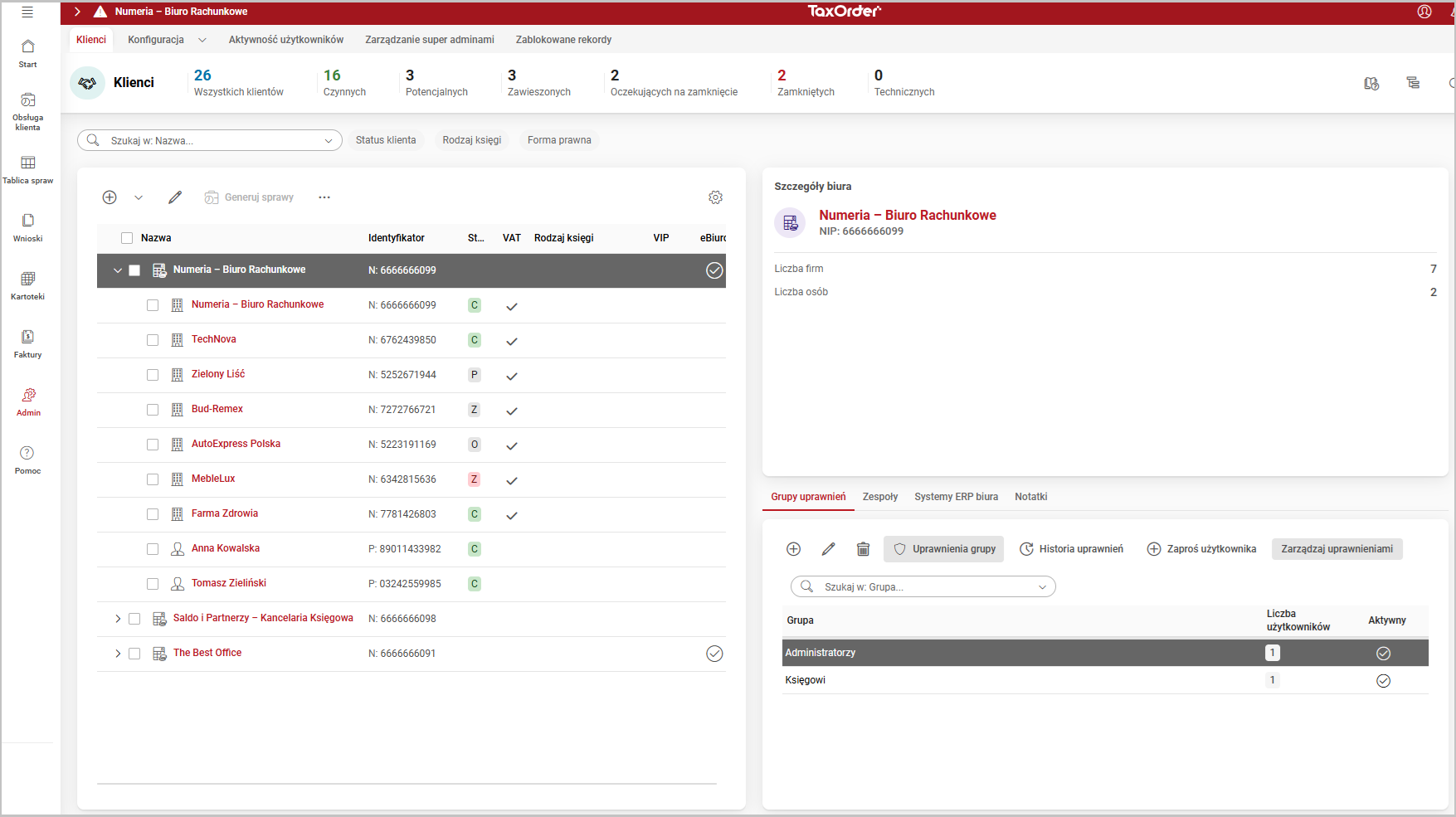The image size is (1456, 817).
Task: Open more options ellipsis in client toolbar
Action: coord(324,197)
